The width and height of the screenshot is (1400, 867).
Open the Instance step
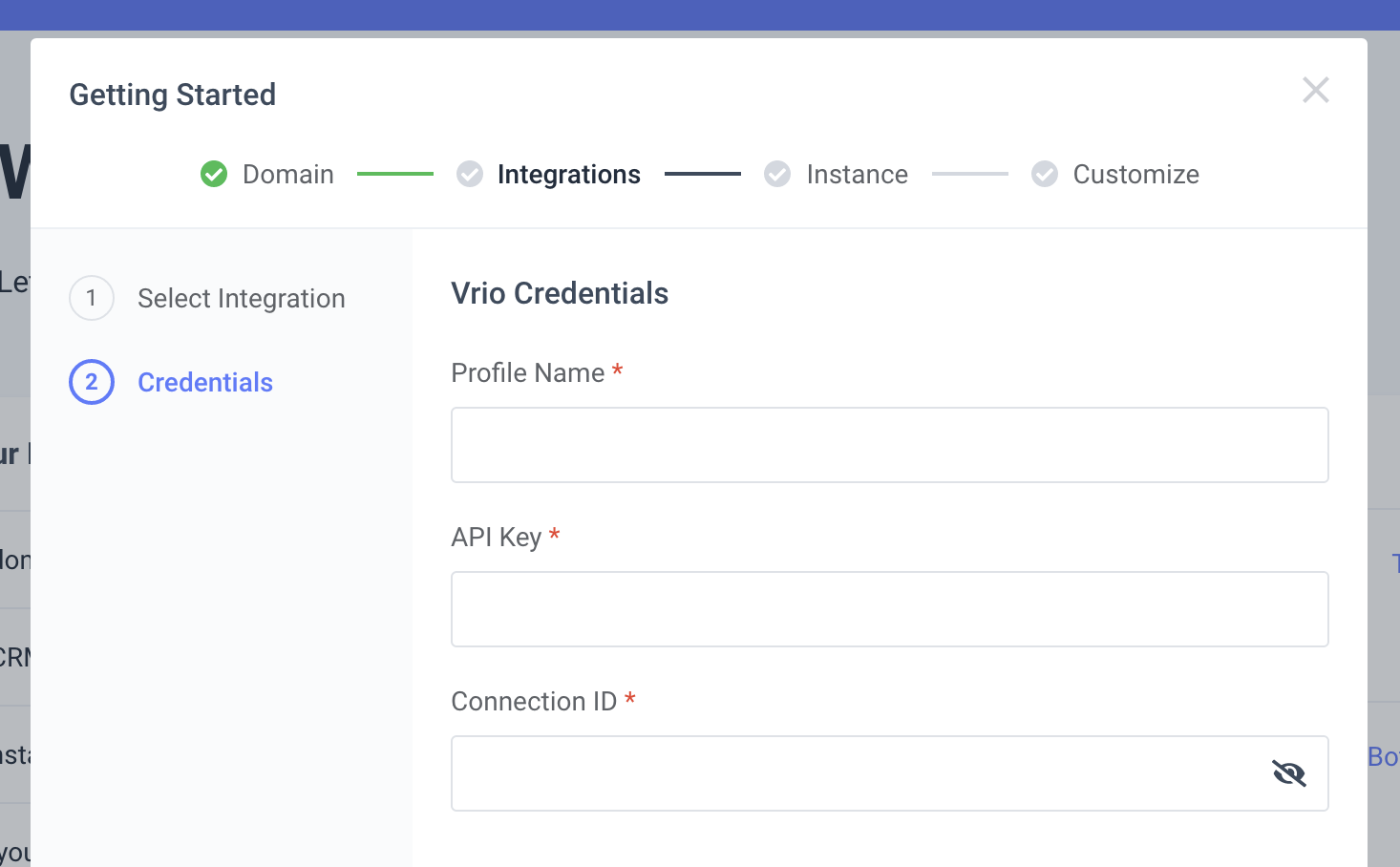(858, 175)
